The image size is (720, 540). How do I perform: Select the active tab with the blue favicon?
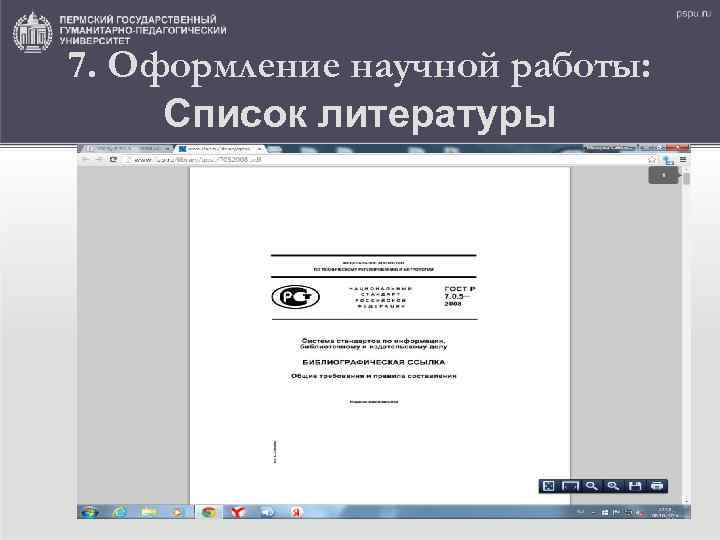coord(220,148)
